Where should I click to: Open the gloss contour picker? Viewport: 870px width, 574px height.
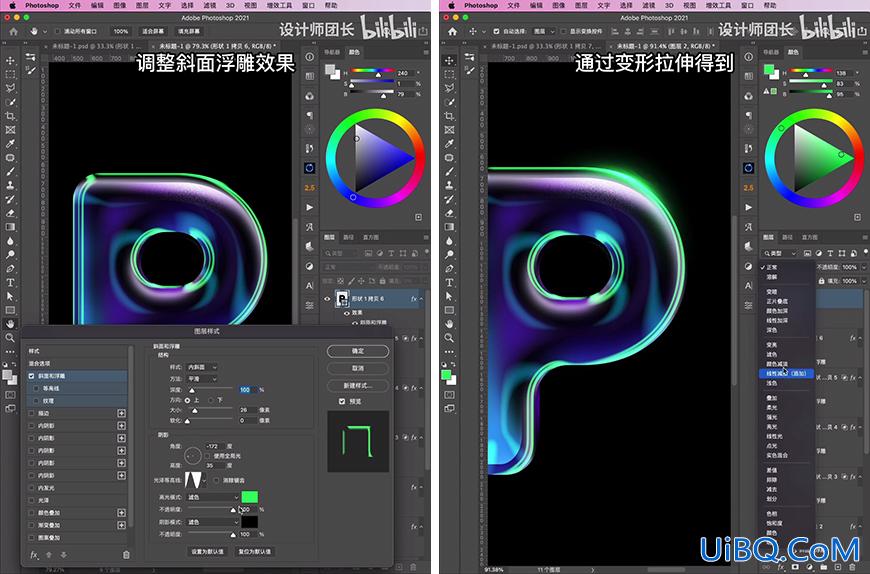coord(195,480)
